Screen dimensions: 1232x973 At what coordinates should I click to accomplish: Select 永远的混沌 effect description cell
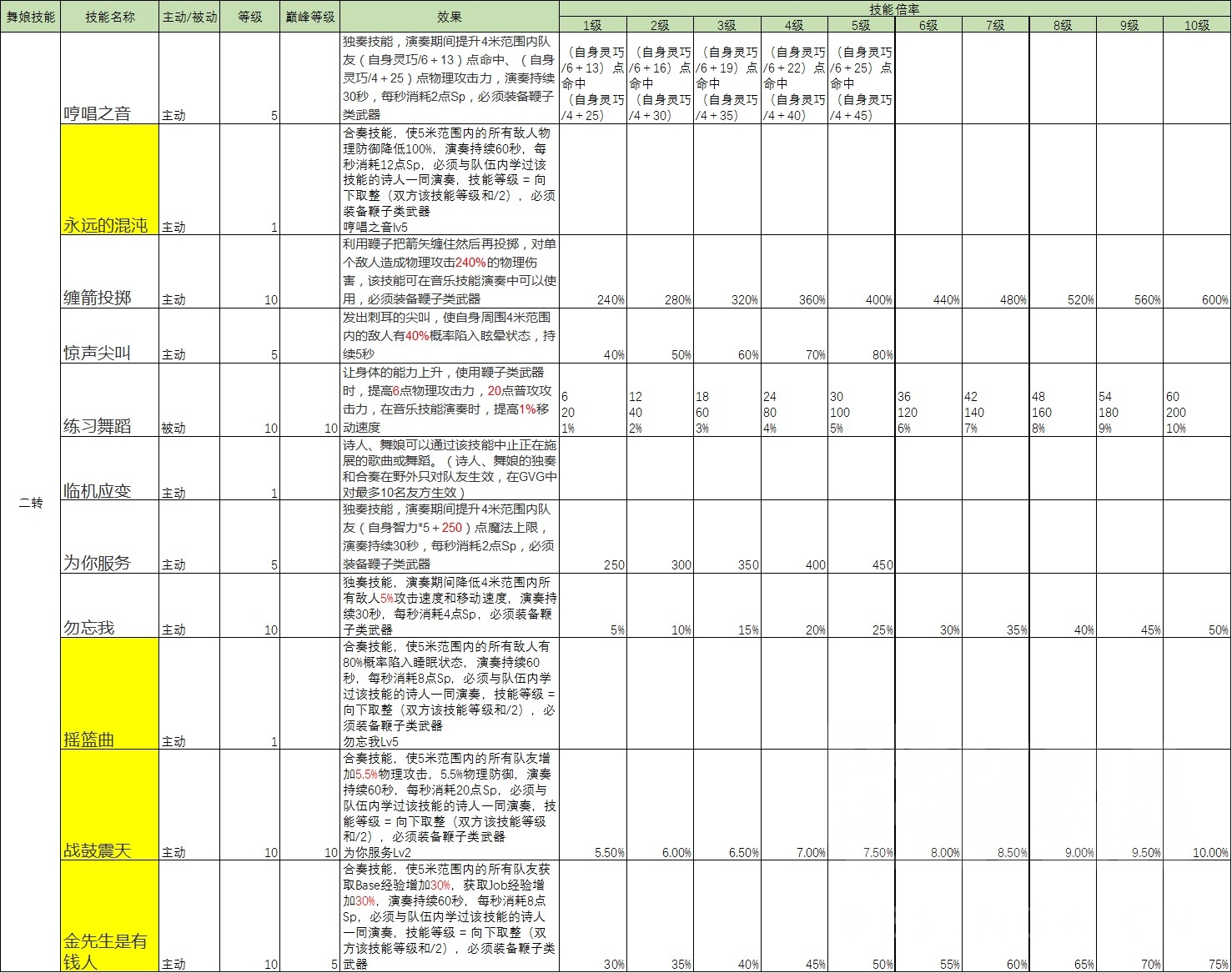450,179
